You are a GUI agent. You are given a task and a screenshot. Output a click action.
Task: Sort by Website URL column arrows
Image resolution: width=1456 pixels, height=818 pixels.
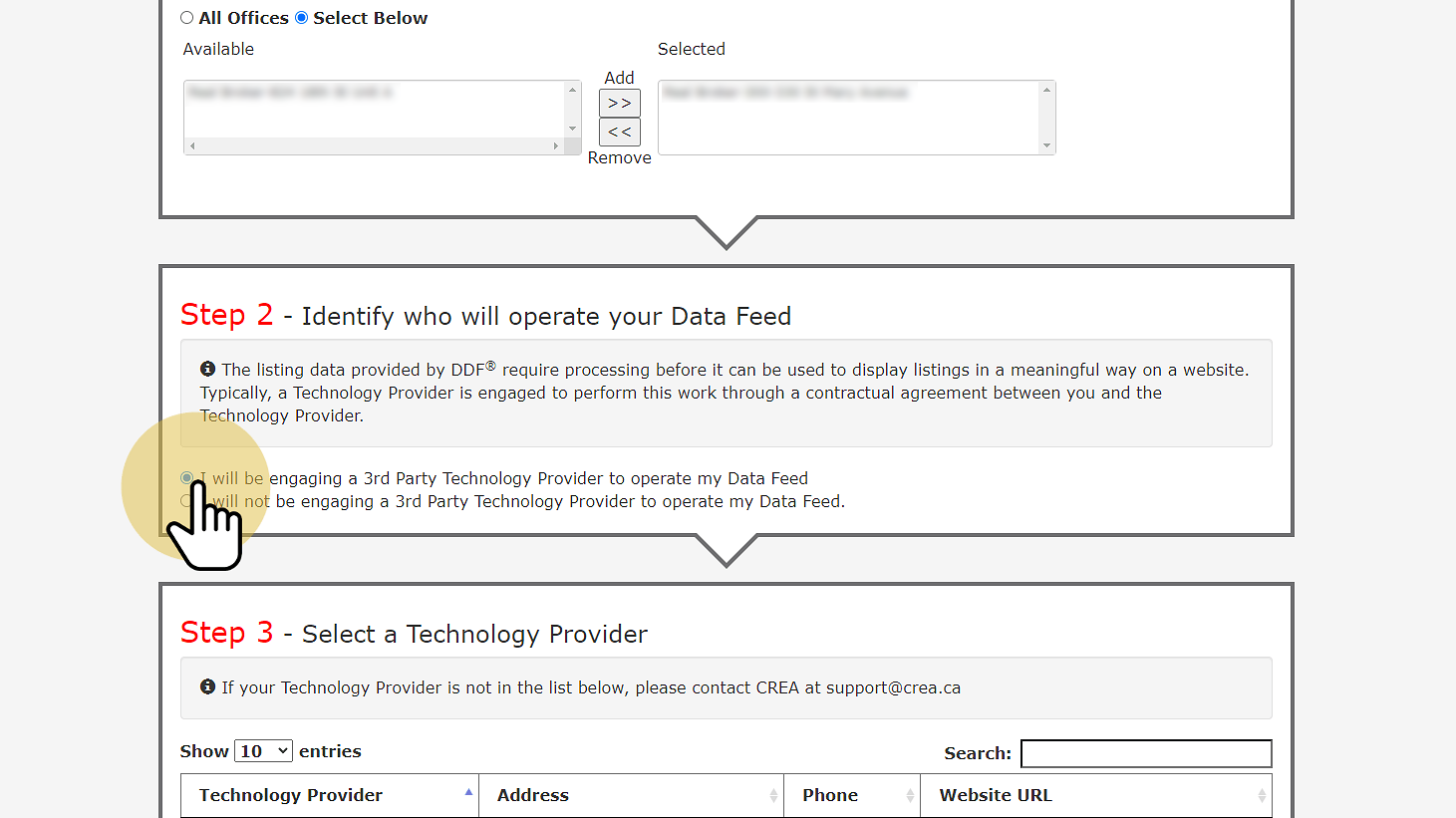coord(1262,795)
